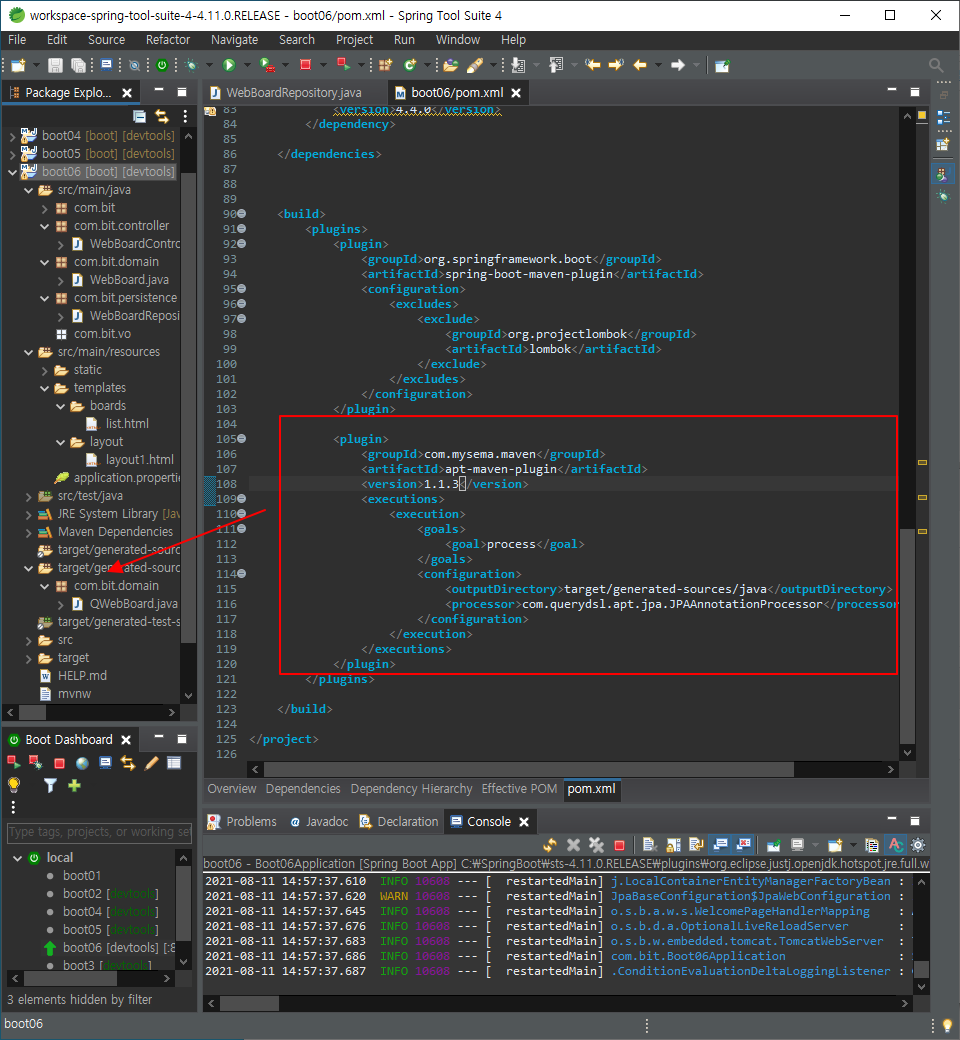The width and height of the screenshot is (960, 1040).
Task: Click the green Boot Dashboard power icon
Action: (x=162, y=65)
